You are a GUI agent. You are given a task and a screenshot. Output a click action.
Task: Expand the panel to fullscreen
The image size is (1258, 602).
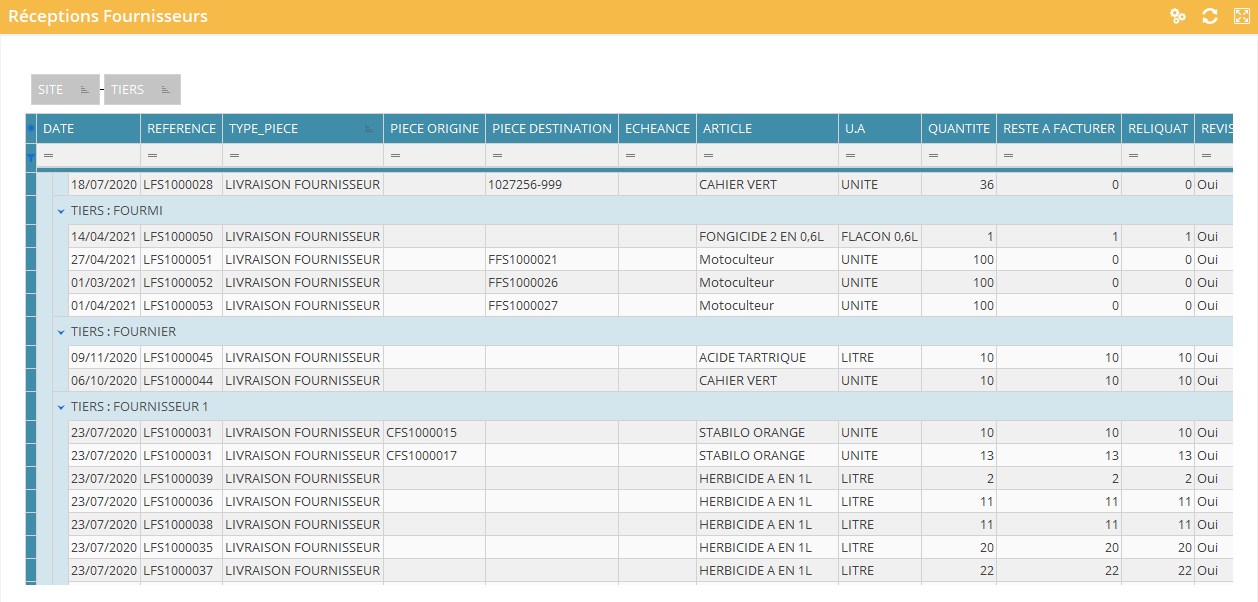coord(1242,16)
